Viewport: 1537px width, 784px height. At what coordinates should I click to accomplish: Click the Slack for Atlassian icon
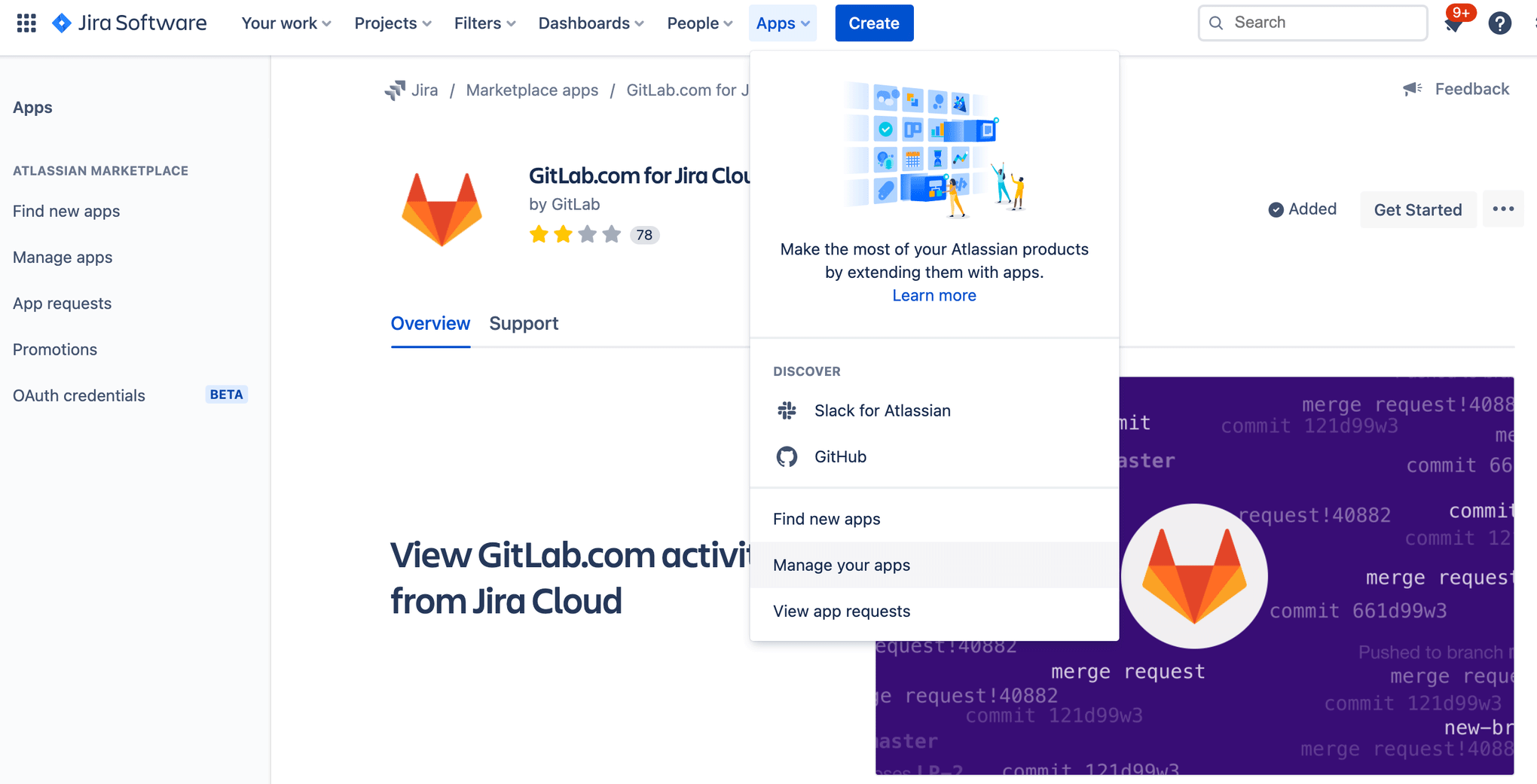pos(787,410)
